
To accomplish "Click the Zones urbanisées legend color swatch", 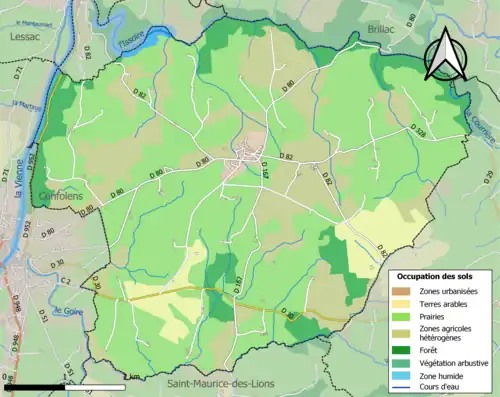I will (x=401, y=291).
